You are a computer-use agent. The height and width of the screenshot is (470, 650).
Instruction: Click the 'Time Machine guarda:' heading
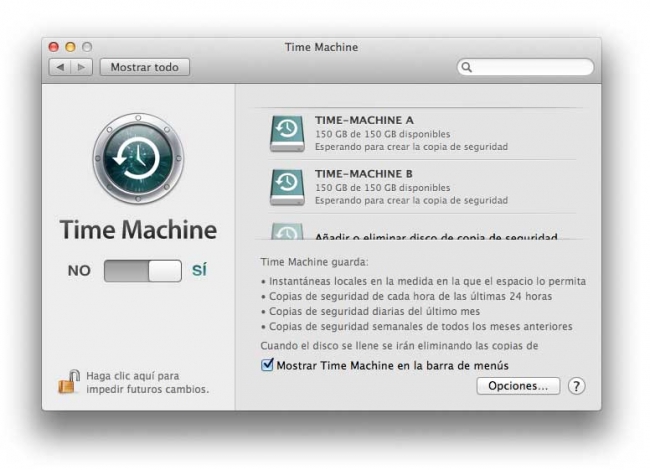point(314,262)
